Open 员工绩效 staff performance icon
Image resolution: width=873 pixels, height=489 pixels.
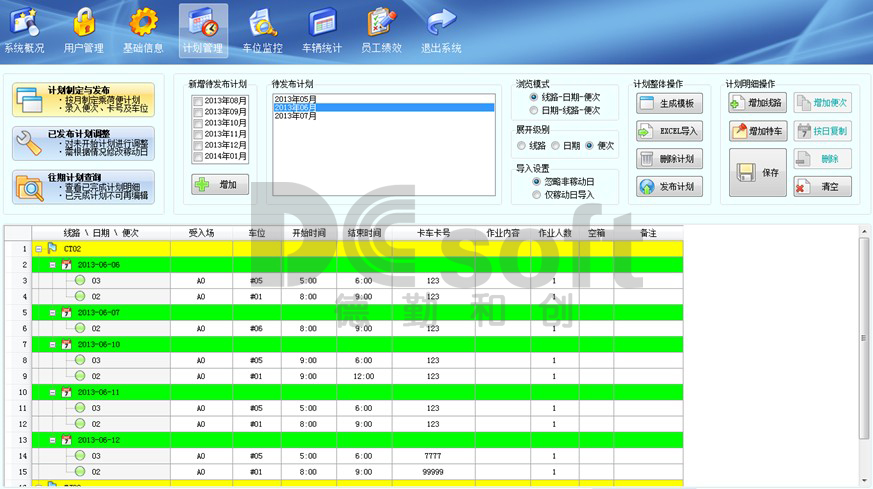point(381,24)
